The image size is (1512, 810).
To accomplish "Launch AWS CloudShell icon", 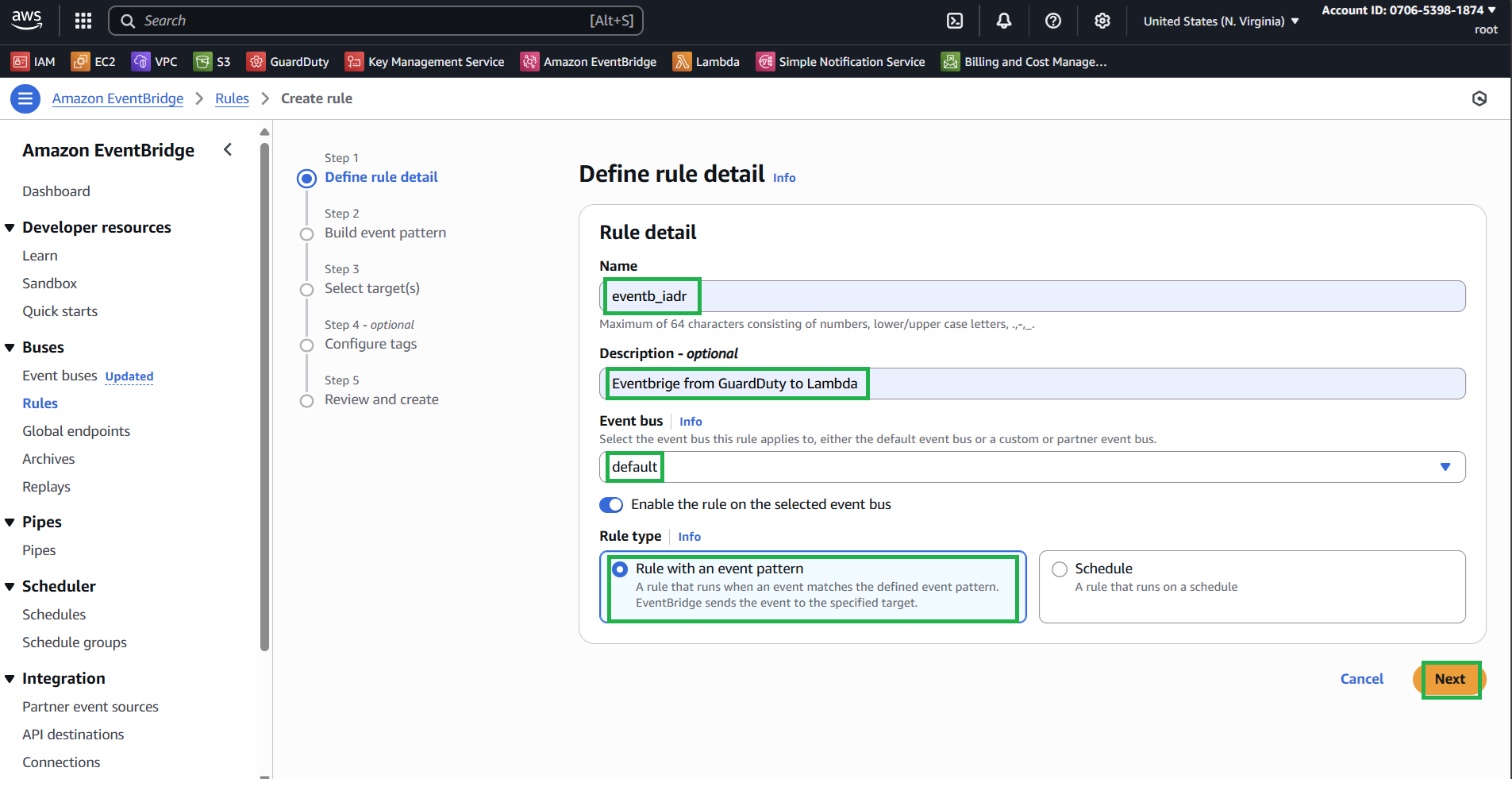I will 955,21.
